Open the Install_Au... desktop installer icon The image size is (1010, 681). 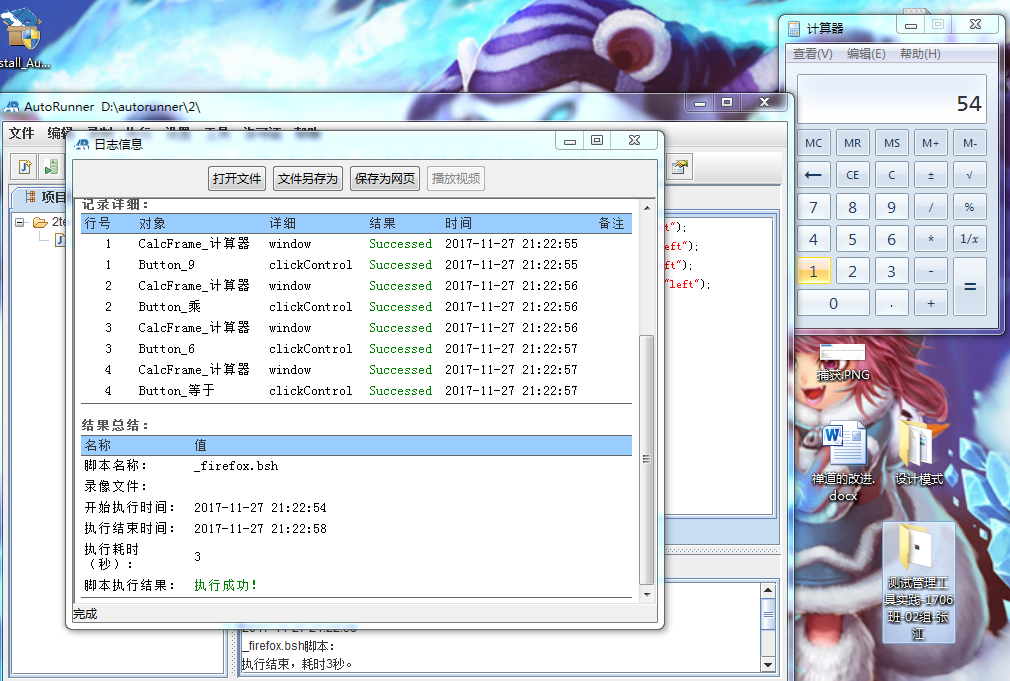click(x=24, y=37)
